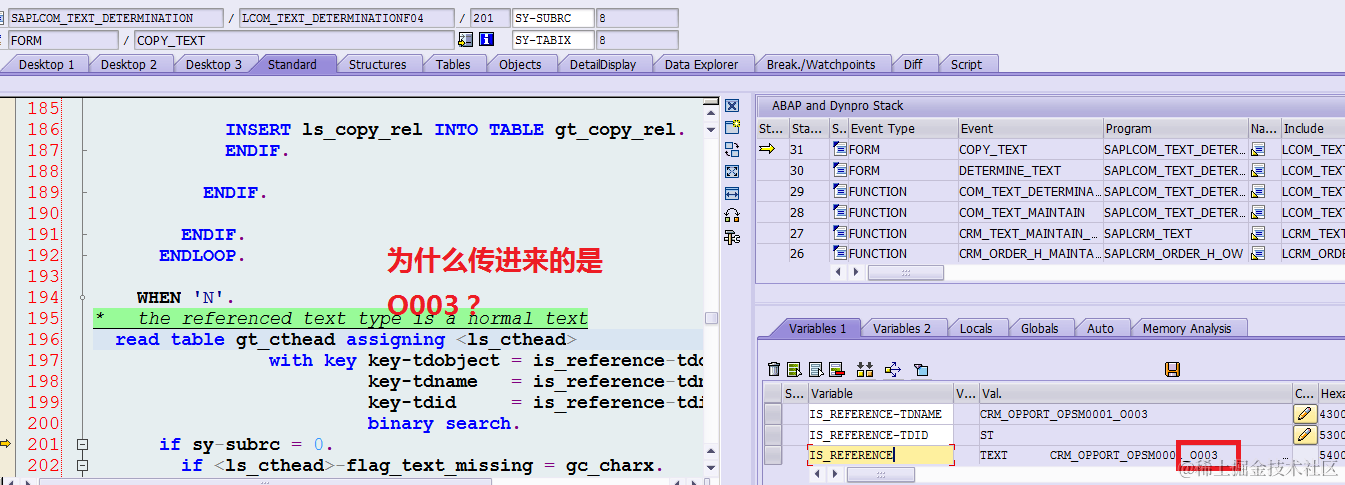Image resolution: width=1345 pixels, height=485 pixels.
Task: Click the icon left of info icon
Action: click(x=465, y=40)
